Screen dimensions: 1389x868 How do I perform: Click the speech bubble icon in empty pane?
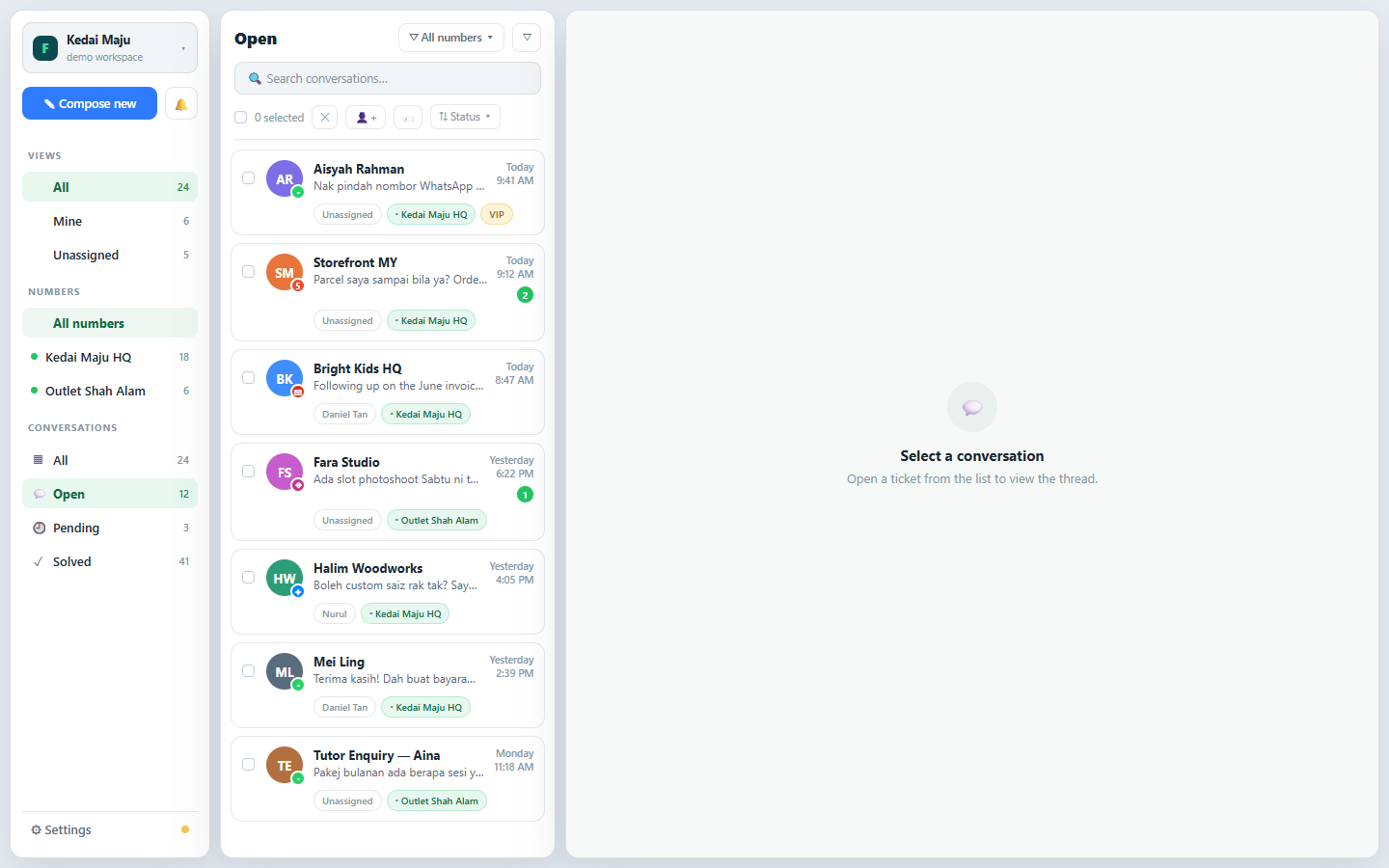[x=972, y=407]
